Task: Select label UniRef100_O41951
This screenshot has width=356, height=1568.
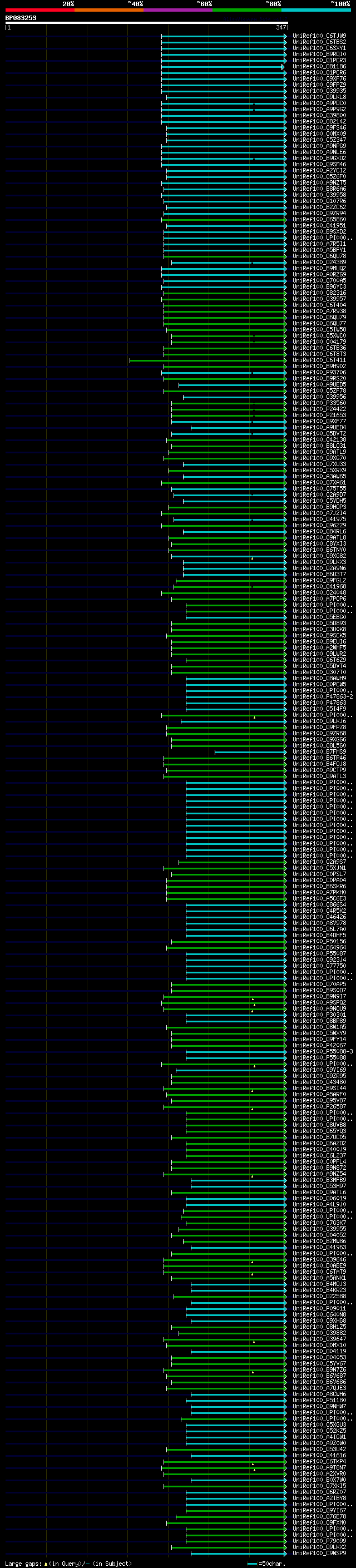Action: (319, 225)
